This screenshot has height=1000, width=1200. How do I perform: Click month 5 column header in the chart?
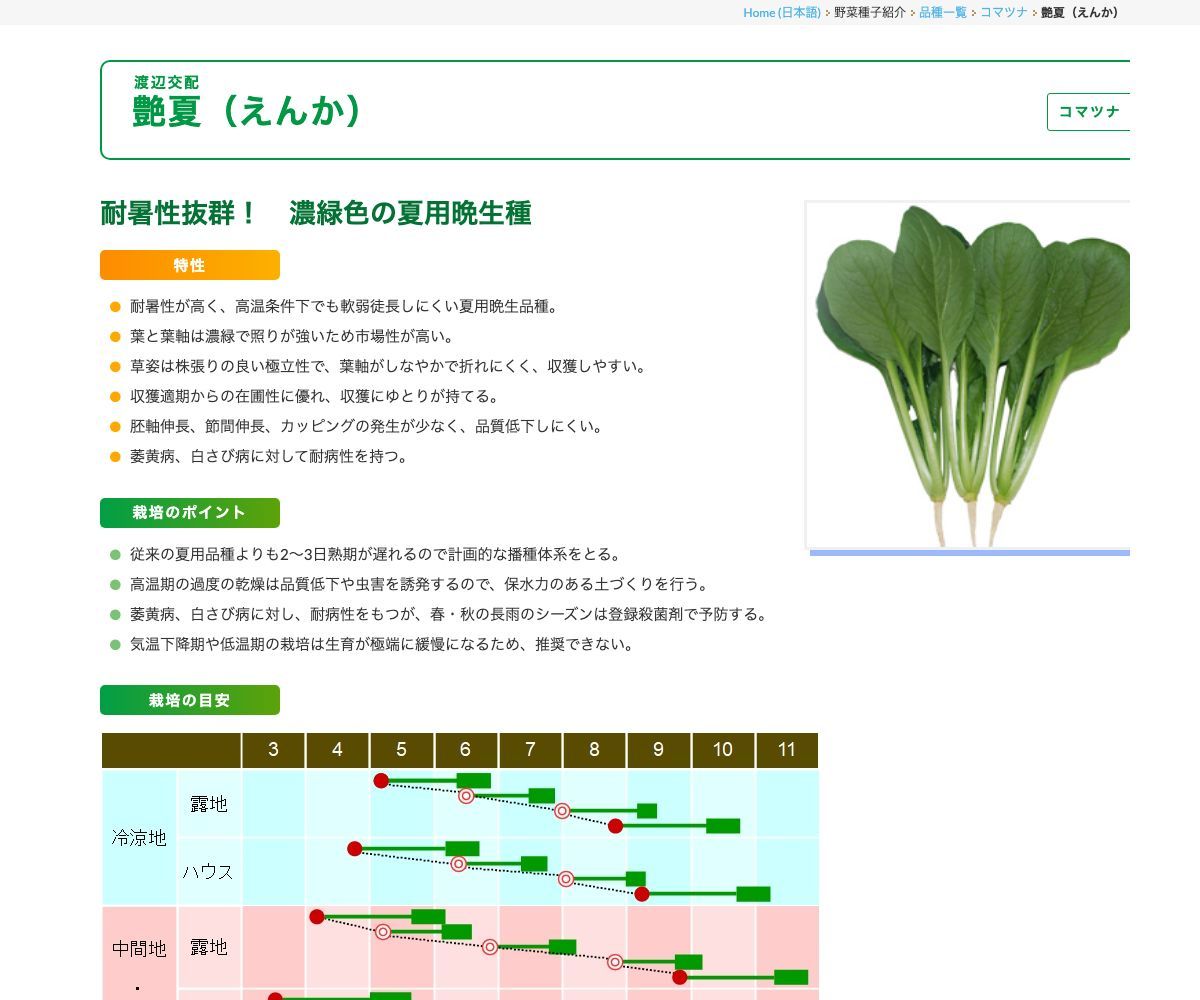401,750
